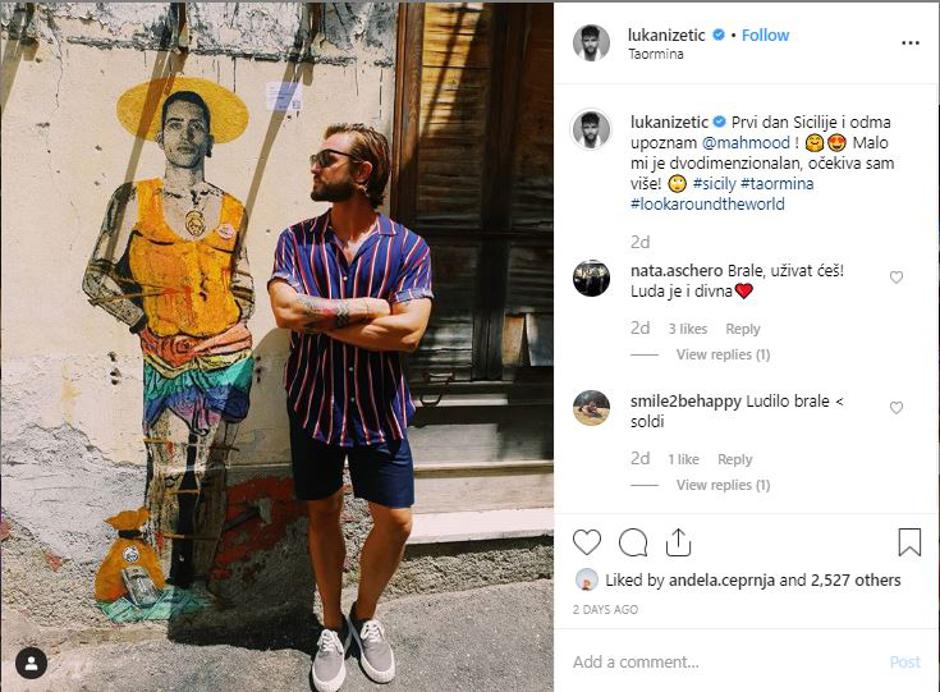Open the #lookaroundtheworld hashtag
Image resolution: width=940 pixels, height=692 pixels.
[707, 204]
